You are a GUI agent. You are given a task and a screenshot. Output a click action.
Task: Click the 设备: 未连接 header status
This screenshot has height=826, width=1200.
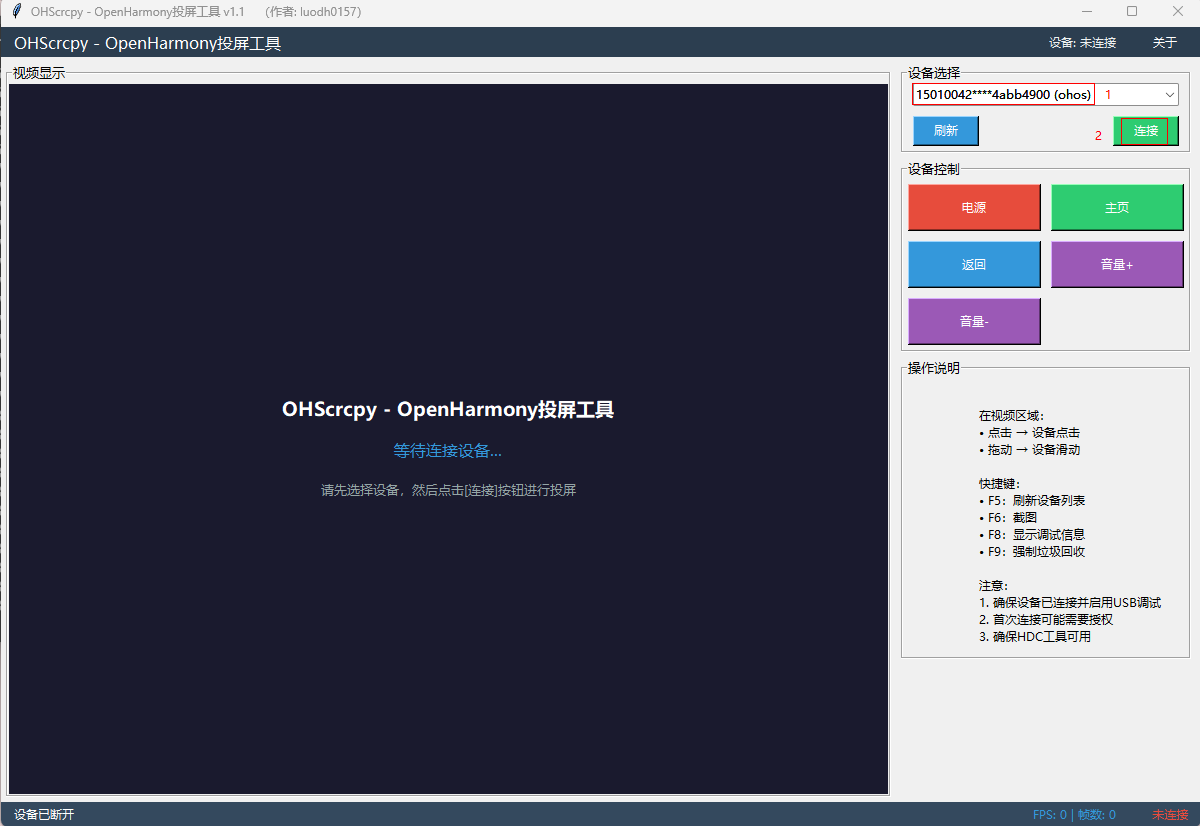(1082, 43)
